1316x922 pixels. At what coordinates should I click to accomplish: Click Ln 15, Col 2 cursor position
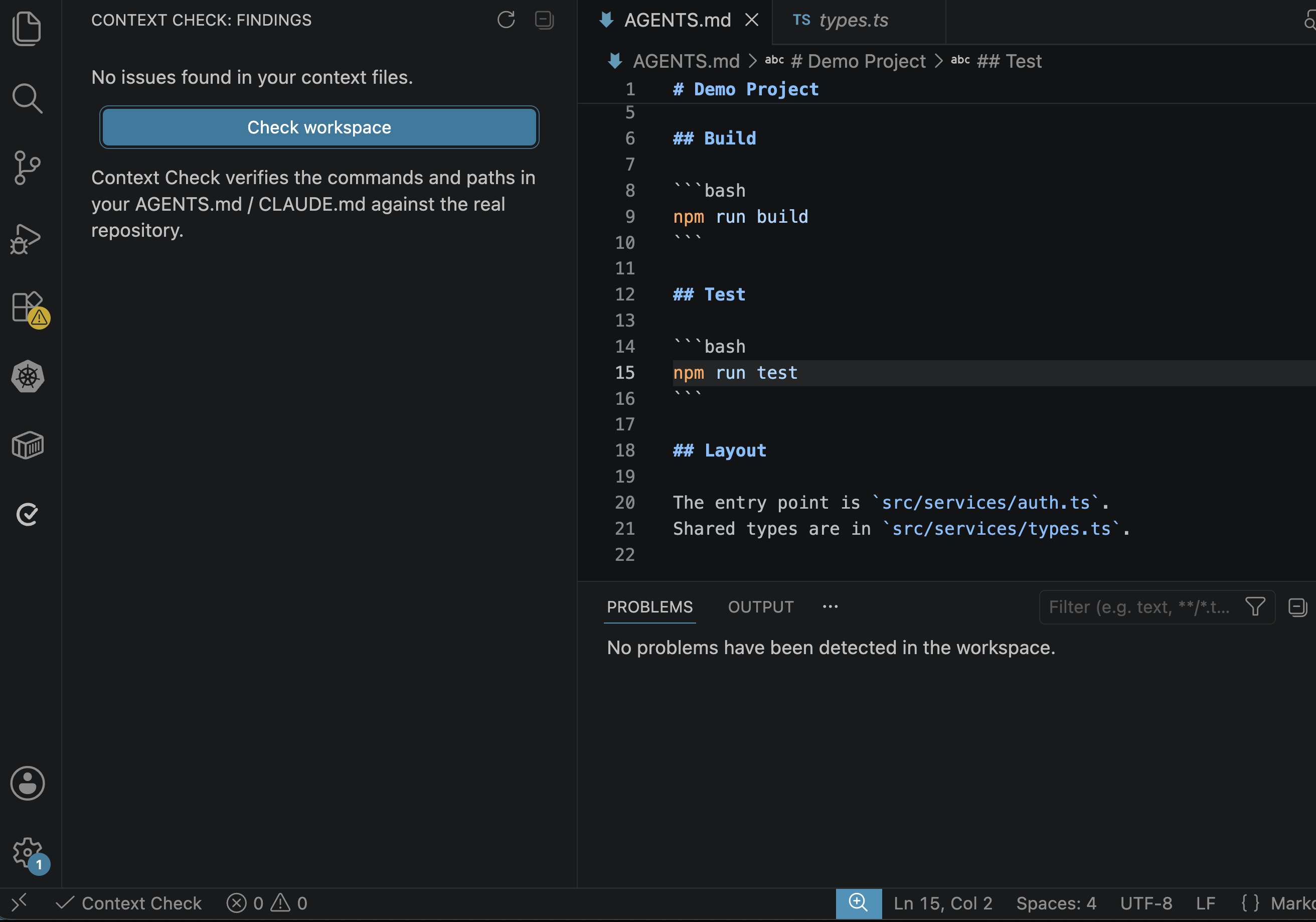(x=942, y=903)
